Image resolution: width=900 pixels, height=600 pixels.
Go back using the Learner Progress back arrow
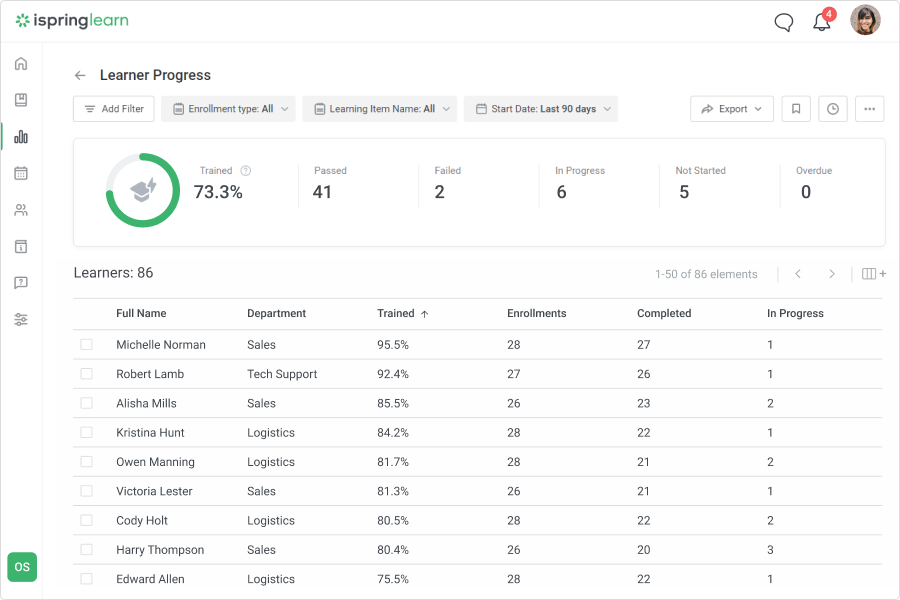click(x=80, y=75)
